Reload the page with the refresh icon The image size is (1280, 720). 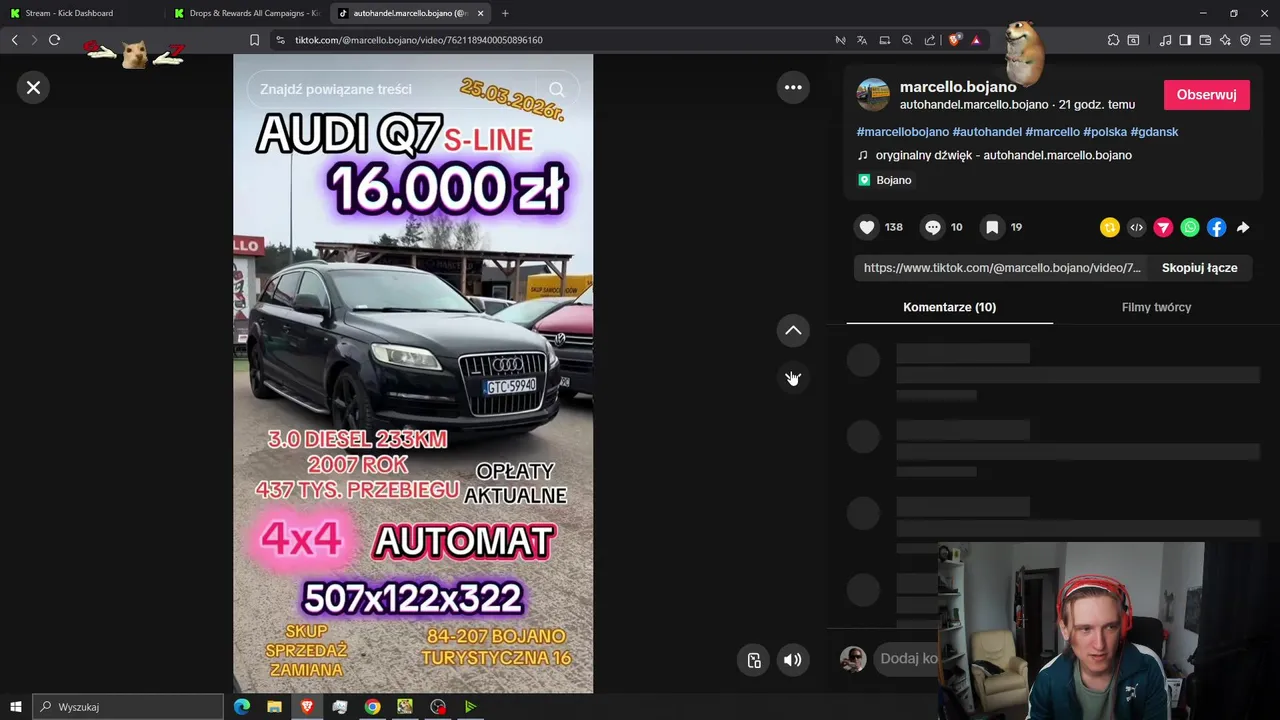(x=55, y=40)
